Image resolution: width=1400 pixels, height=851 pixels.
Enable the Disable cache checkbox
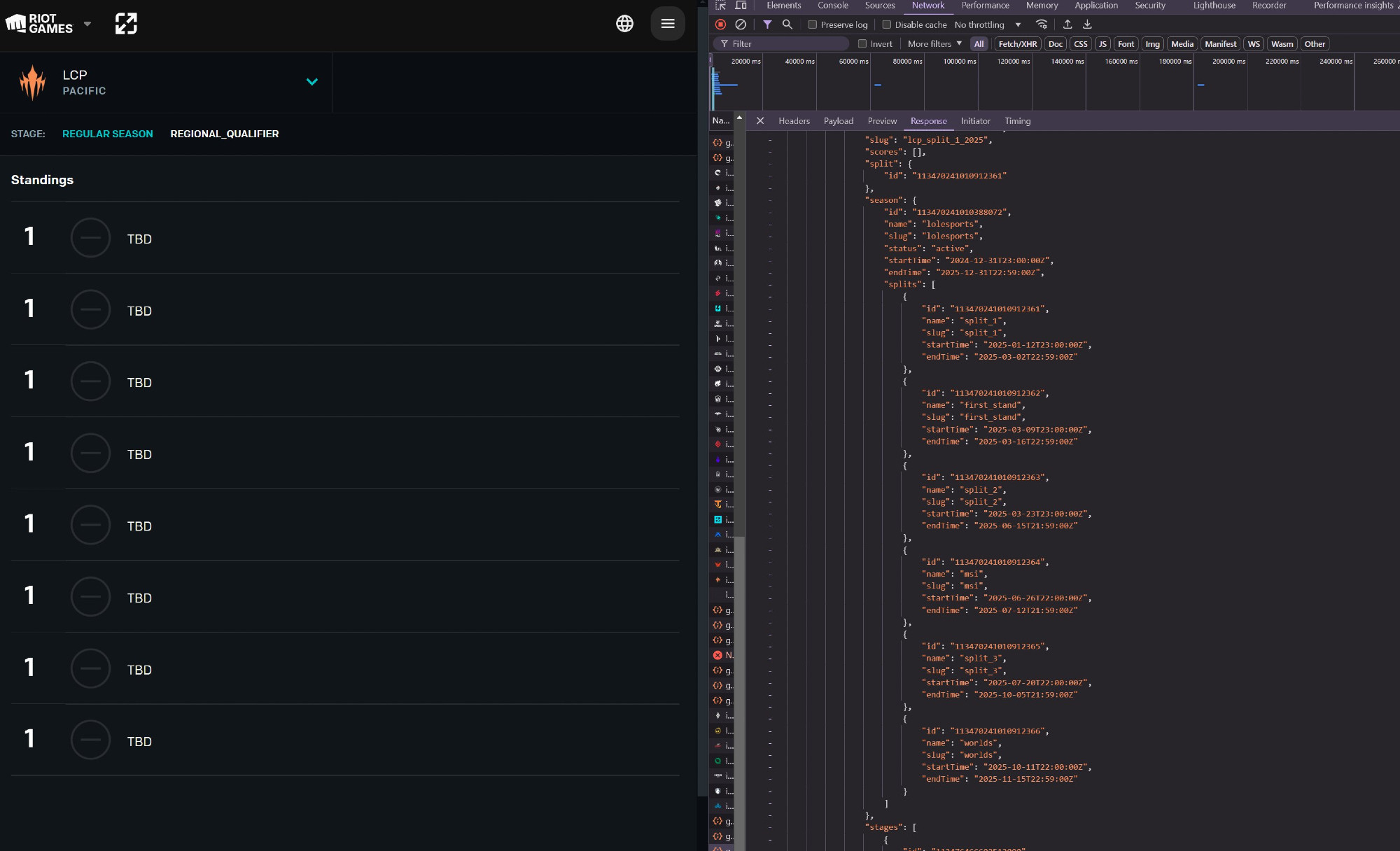point(887,24)
